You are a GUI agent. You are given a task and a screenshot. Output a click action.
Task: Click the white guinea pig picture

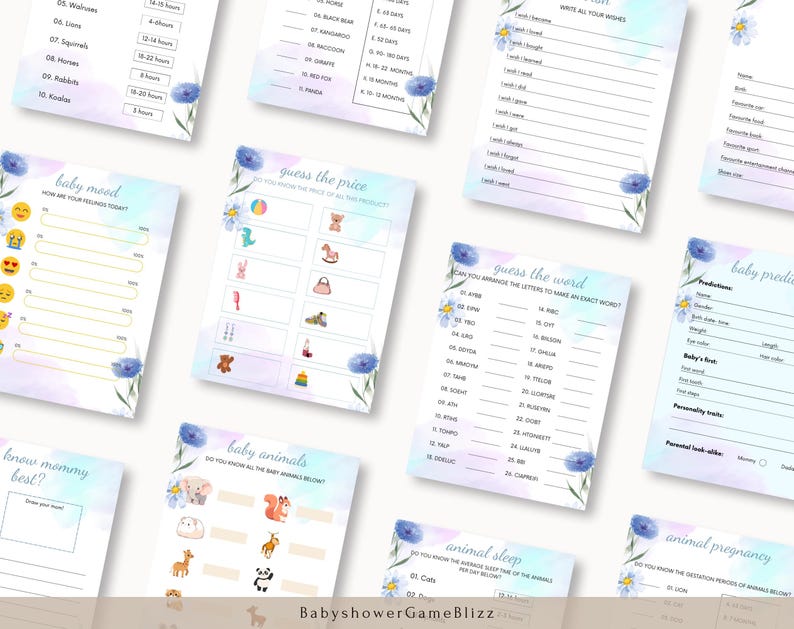coord(191,527)
